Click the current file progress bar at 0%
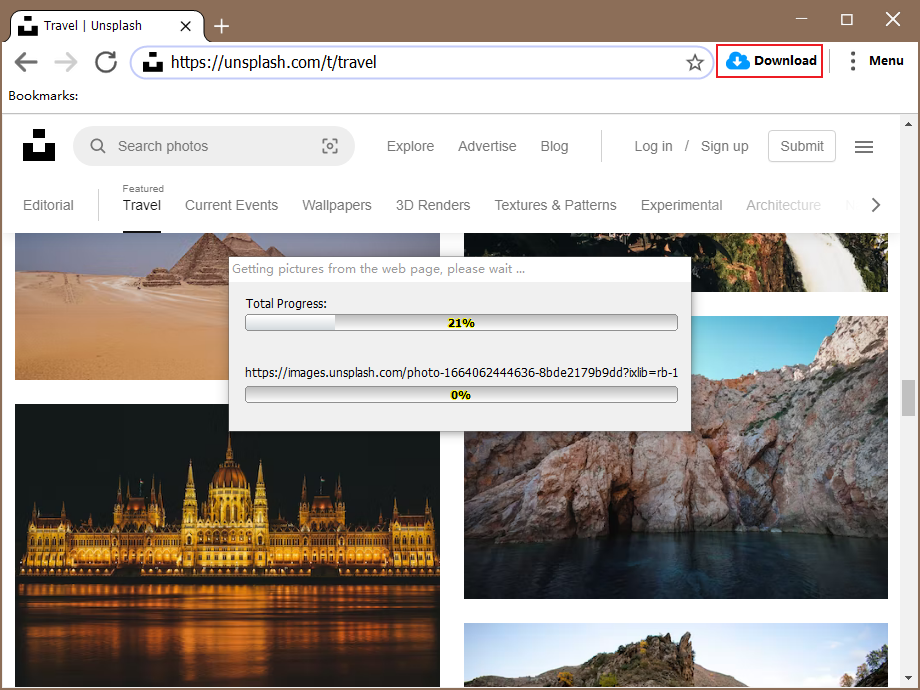 [x=461, y=395]
